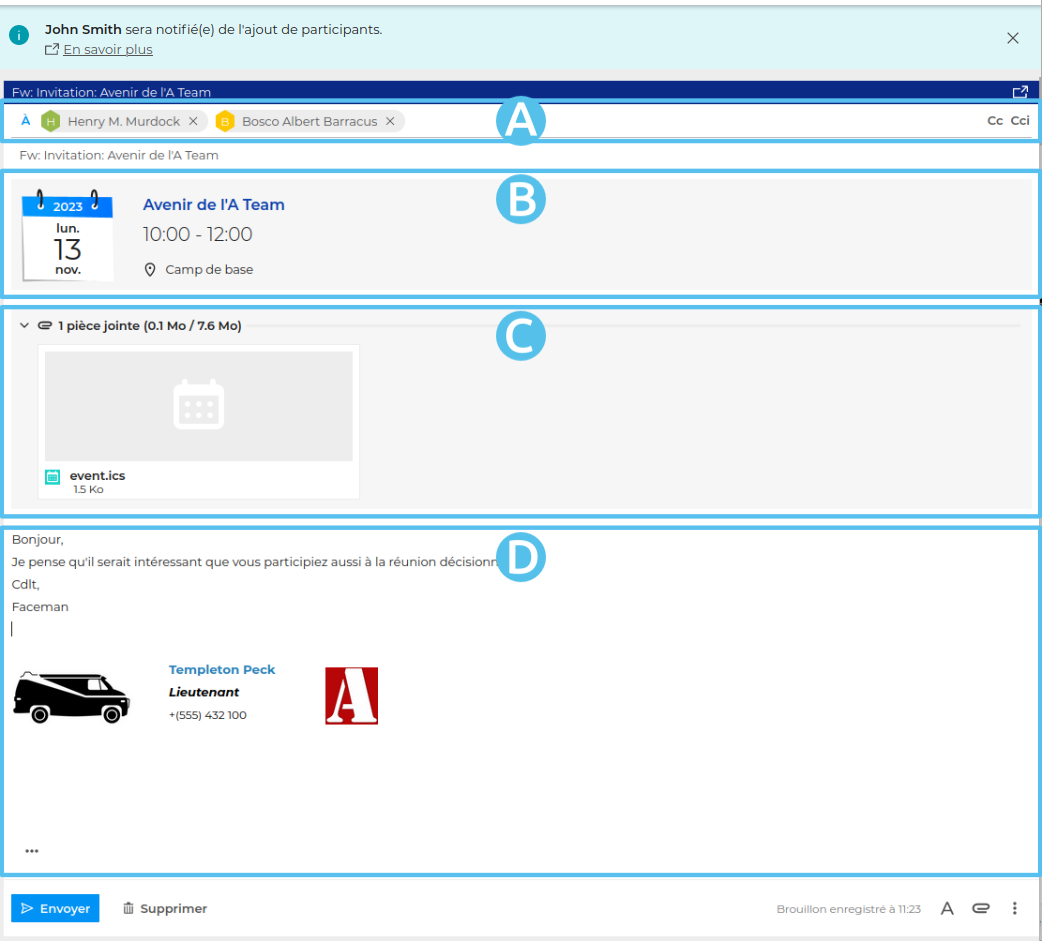The width and height of the screenshot is (1042, 941).
Task: Open the event.ics attachment preview thumbnail
Action: point(198,405)
